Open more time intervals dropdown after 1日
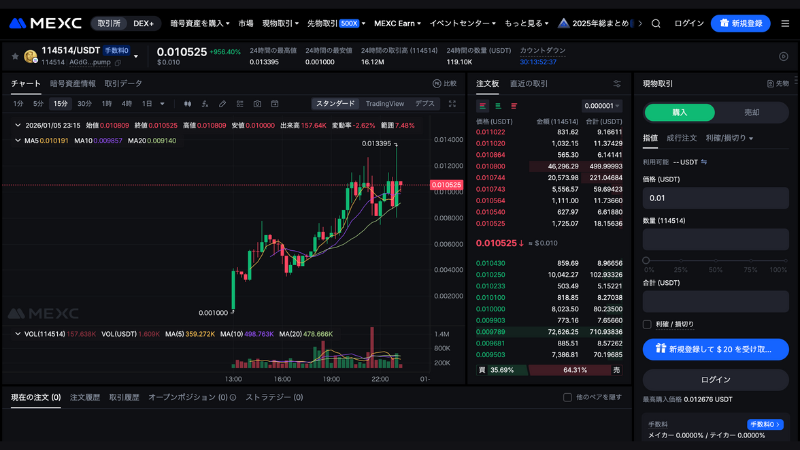800x450 pixels. (x=162, y=104)
